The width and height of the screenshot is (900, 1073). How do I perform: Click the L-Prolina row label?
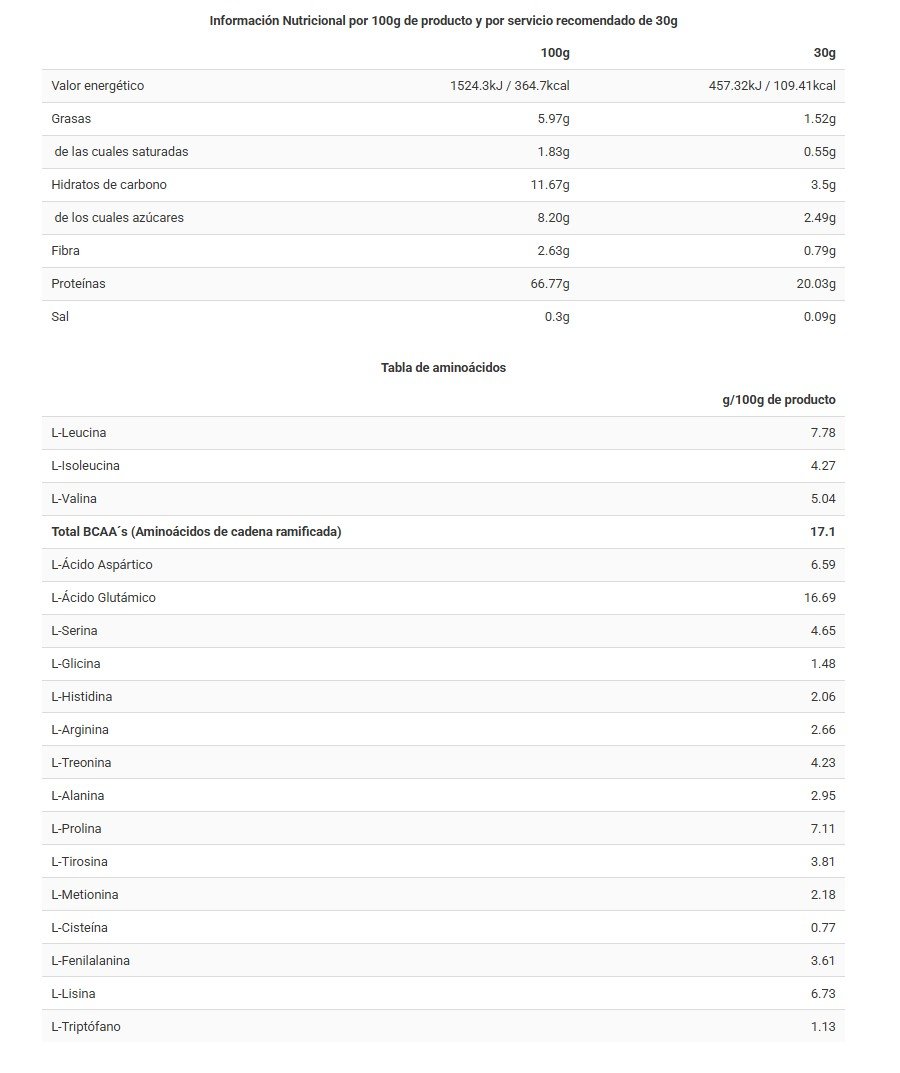coord(76,829)
